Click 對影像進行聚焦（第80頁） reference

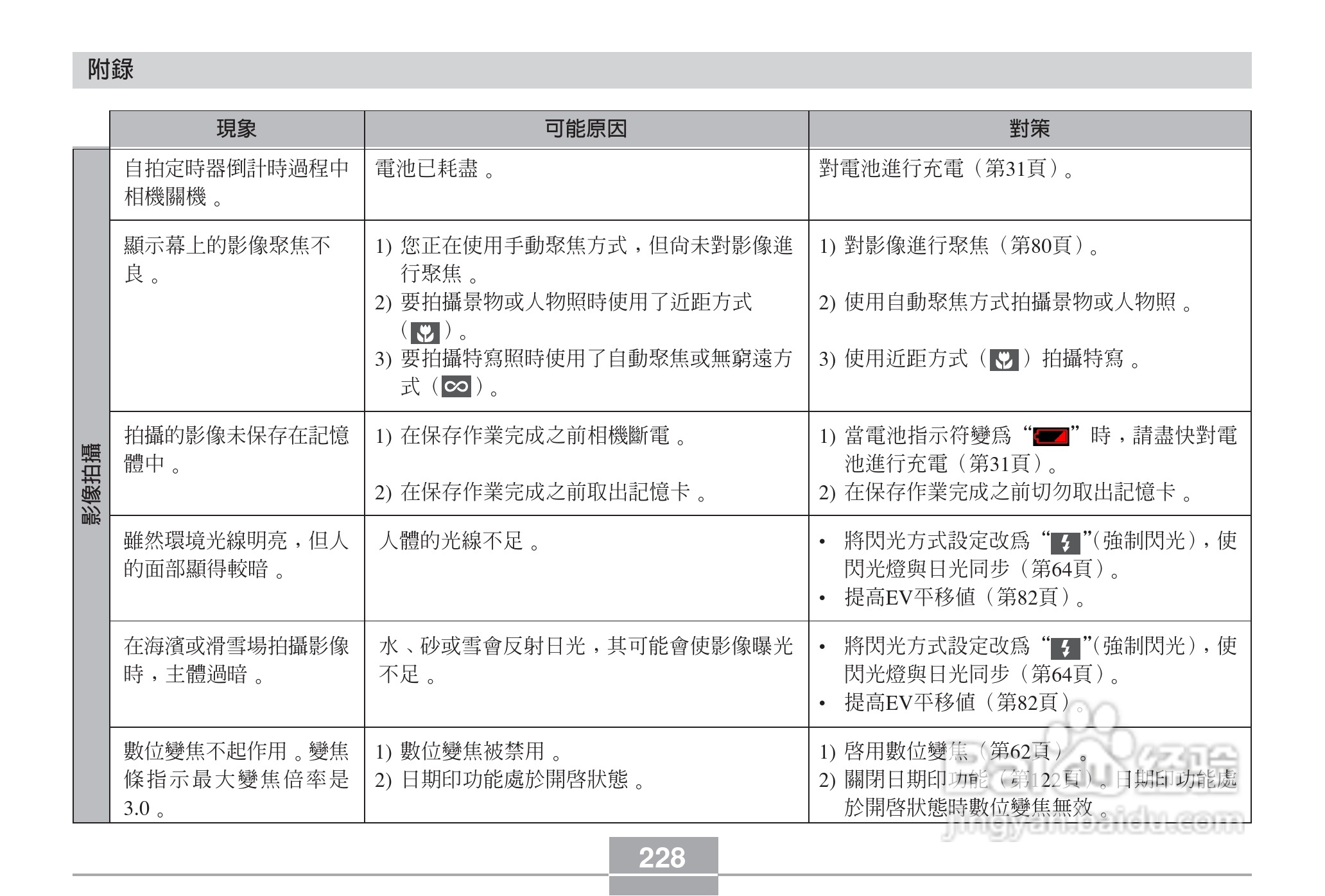point(963,245)
